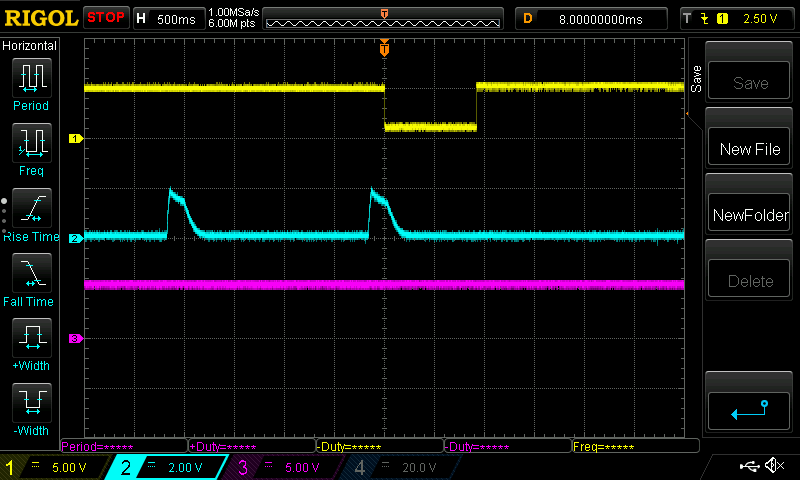Click the orange trigger position marker
Viewport: 800px width, 480px height.
click(x=384, y=48)
